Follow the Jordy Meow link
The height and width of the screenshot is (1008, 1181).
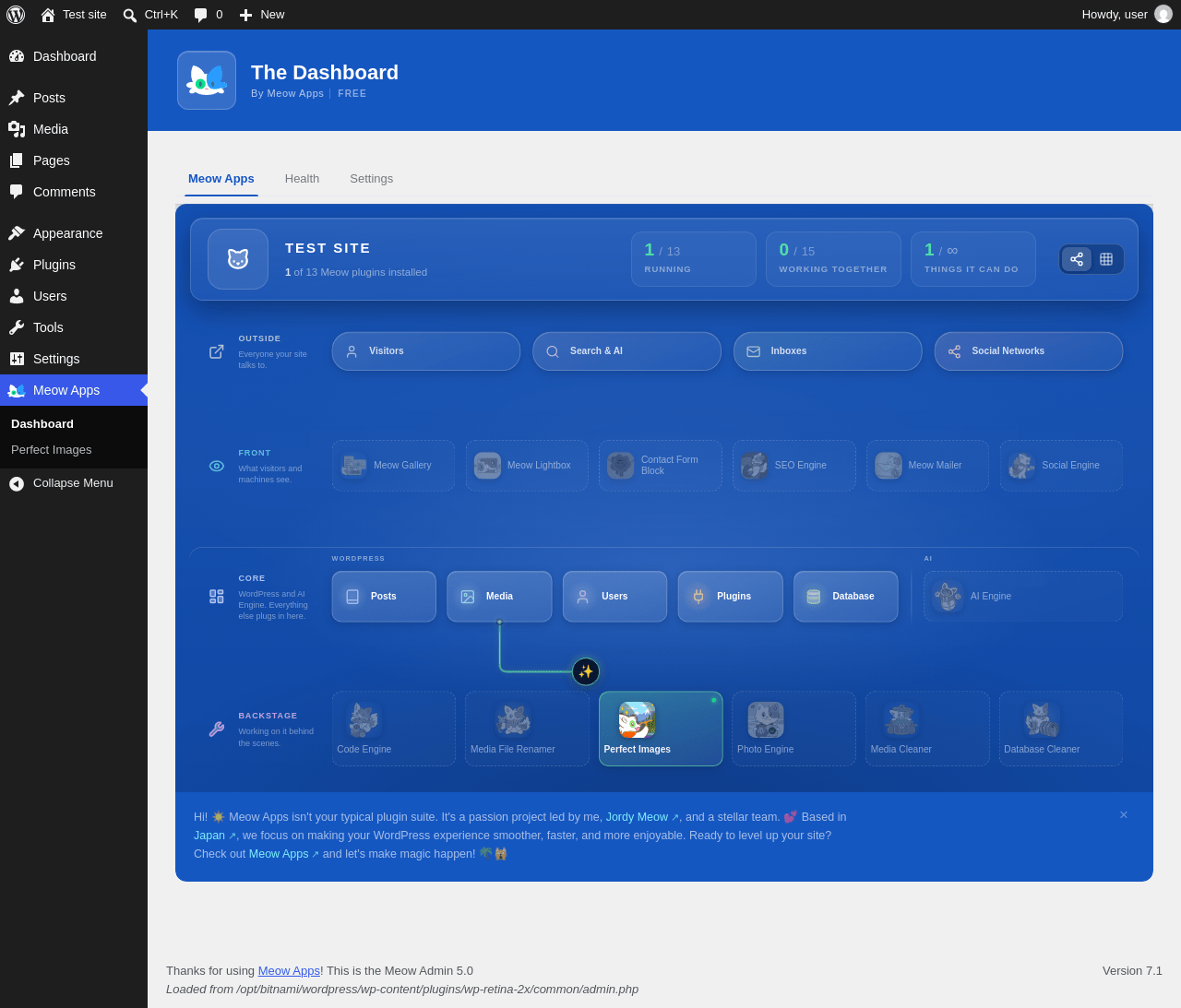tap(641, 817)
